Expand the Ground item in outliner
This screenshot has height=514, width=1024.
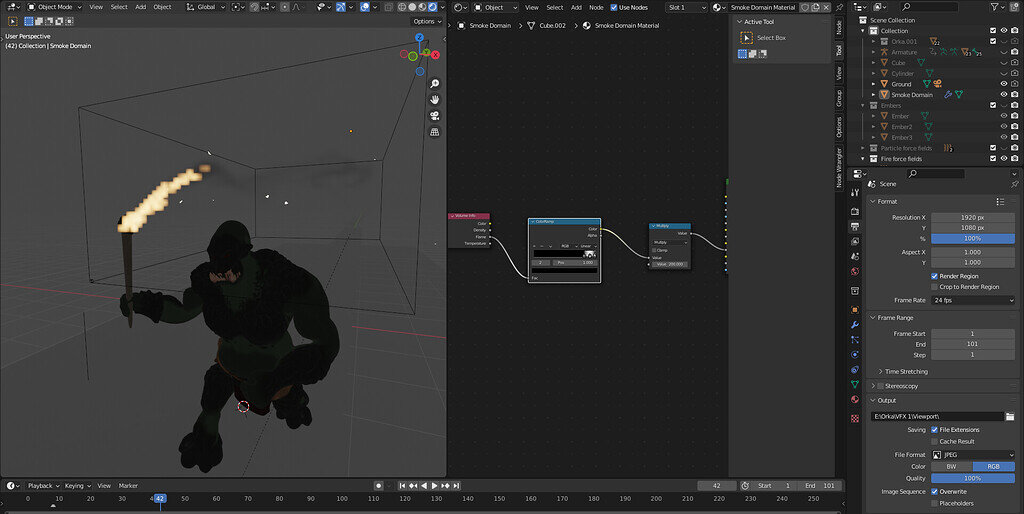874,84
